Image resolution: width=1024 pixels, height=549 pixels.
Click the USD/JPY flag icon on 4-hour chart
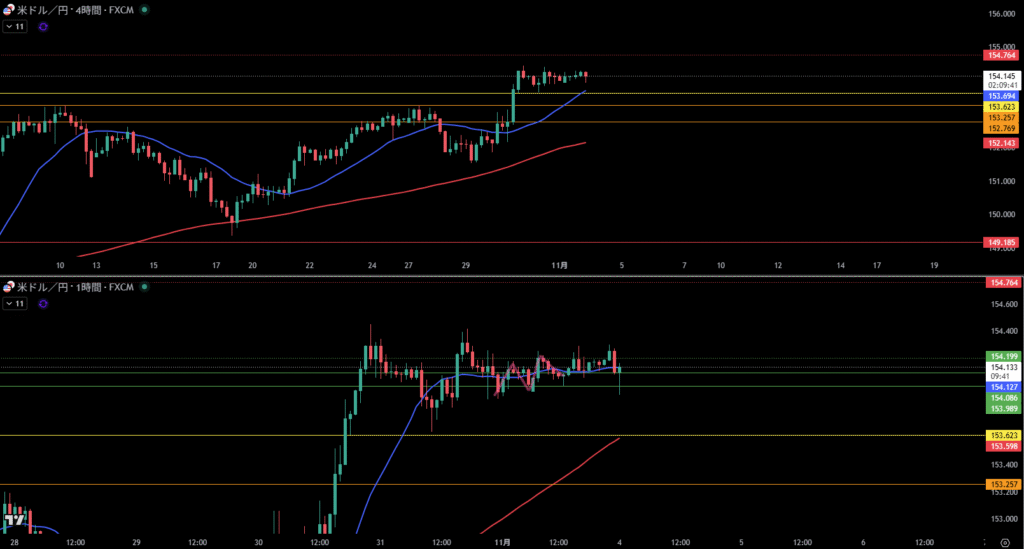10,9
